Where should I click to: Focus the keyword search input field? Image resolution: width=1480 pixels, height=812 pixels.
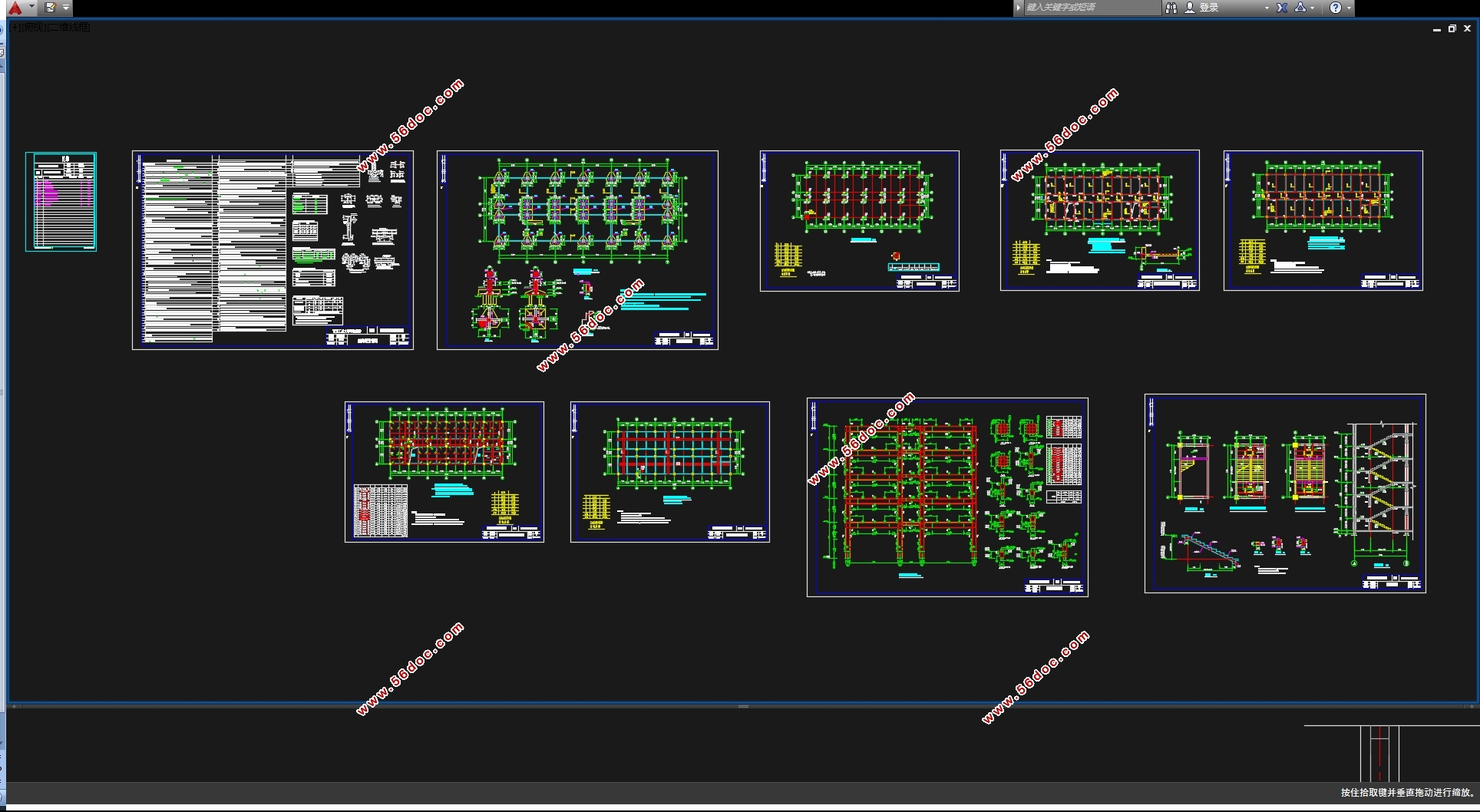coord(1092,8)
